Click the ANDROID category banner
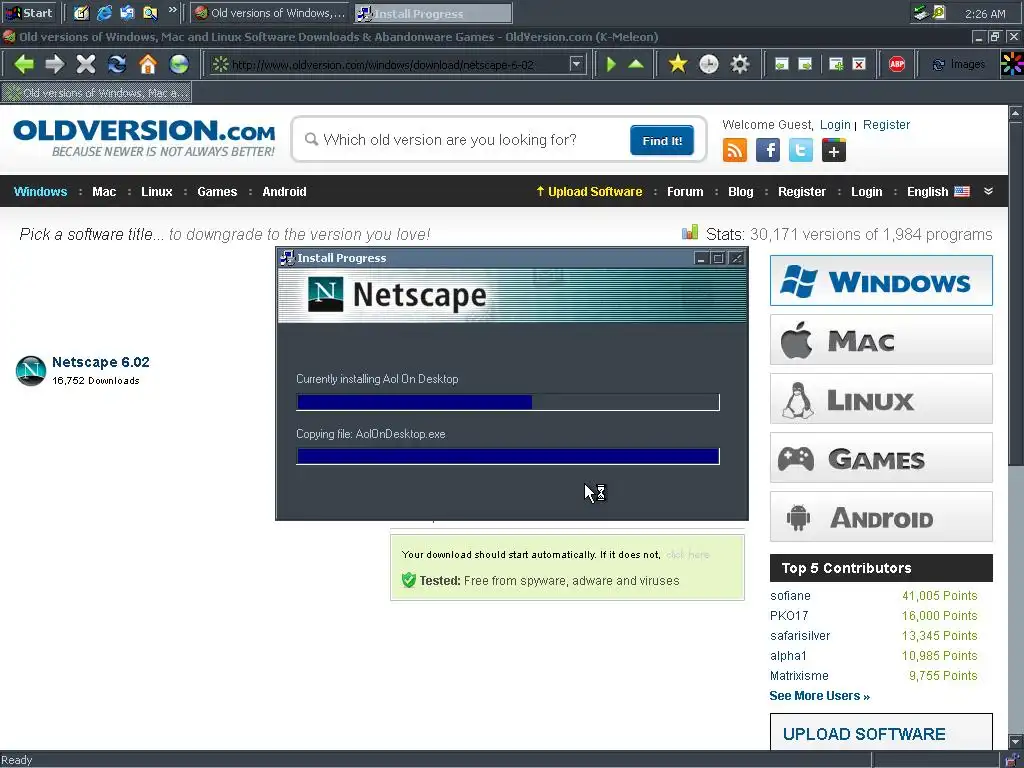Image resolution: width=1024 pixels, height=768 pixels. tap(881, 517)
